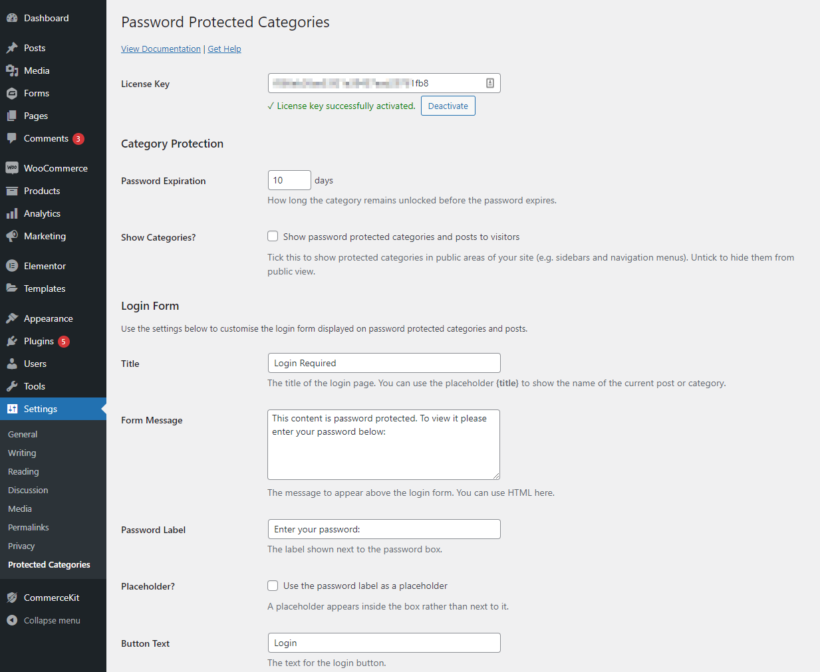
Task: Click the Users person icon
Action: (x=12, y=363)
